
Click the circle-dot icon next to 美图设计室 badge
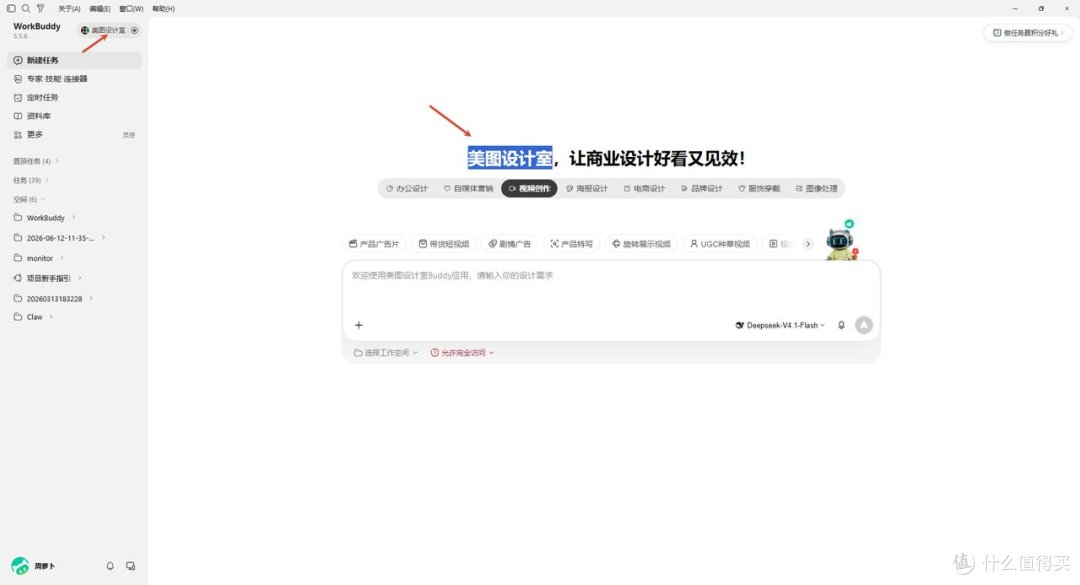pos(134,30)
